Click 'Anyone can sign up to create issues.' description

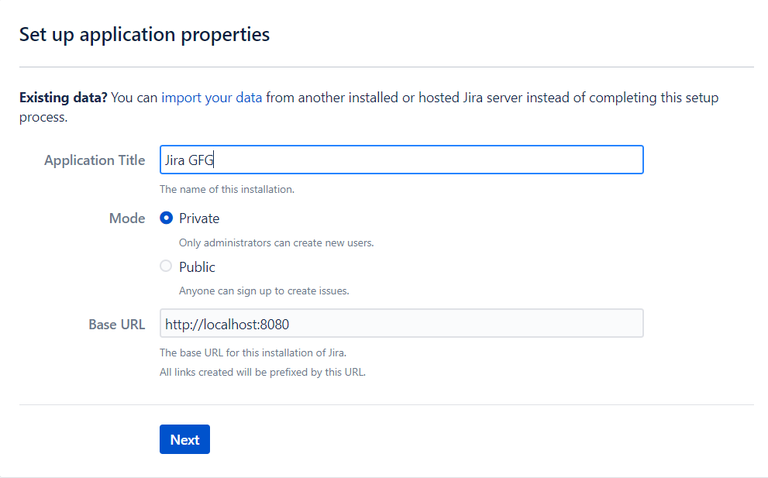263,291
